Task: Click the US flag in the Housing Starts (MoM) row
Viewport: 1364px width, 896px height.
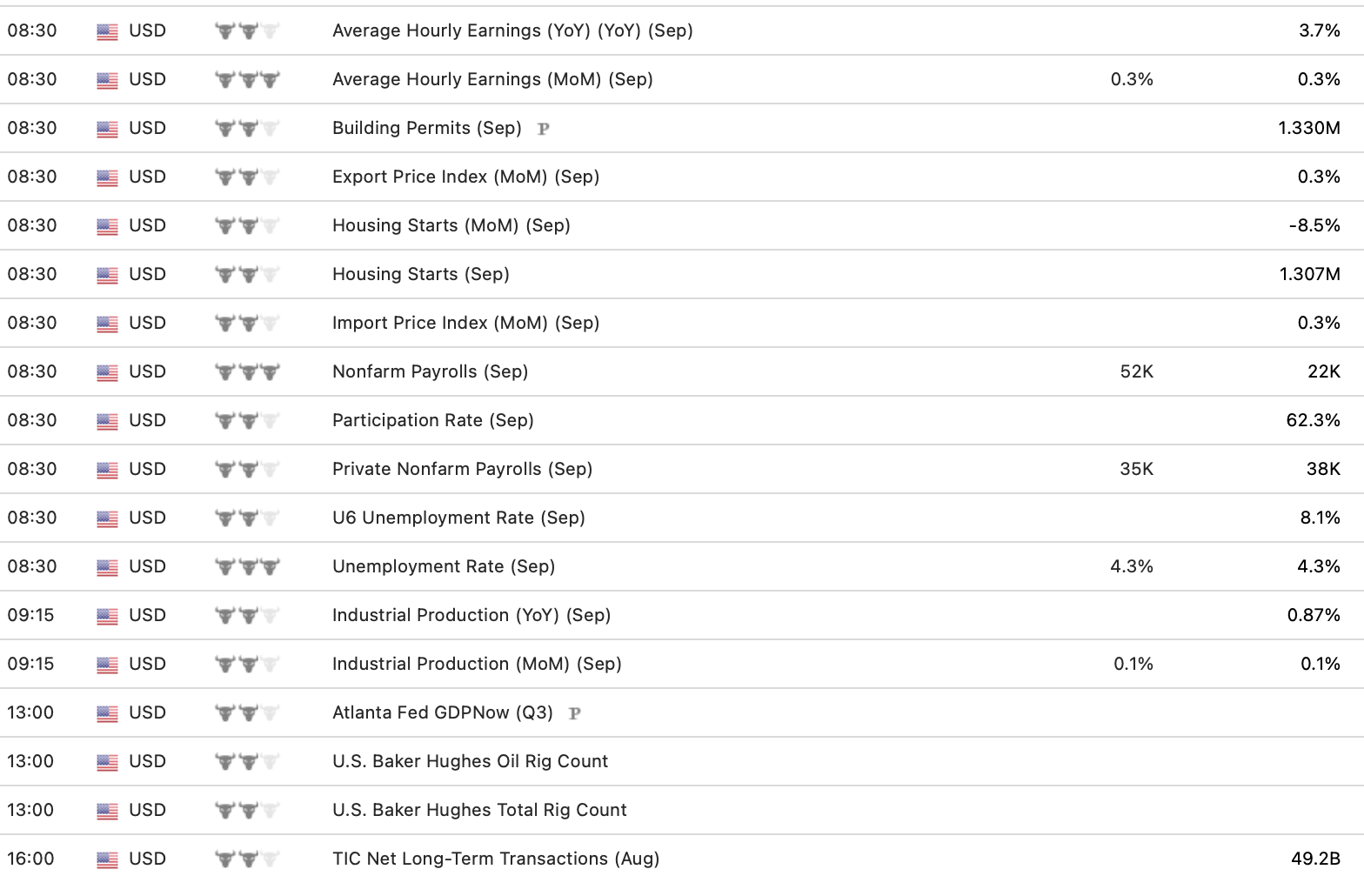Action: tap(107, 226)
